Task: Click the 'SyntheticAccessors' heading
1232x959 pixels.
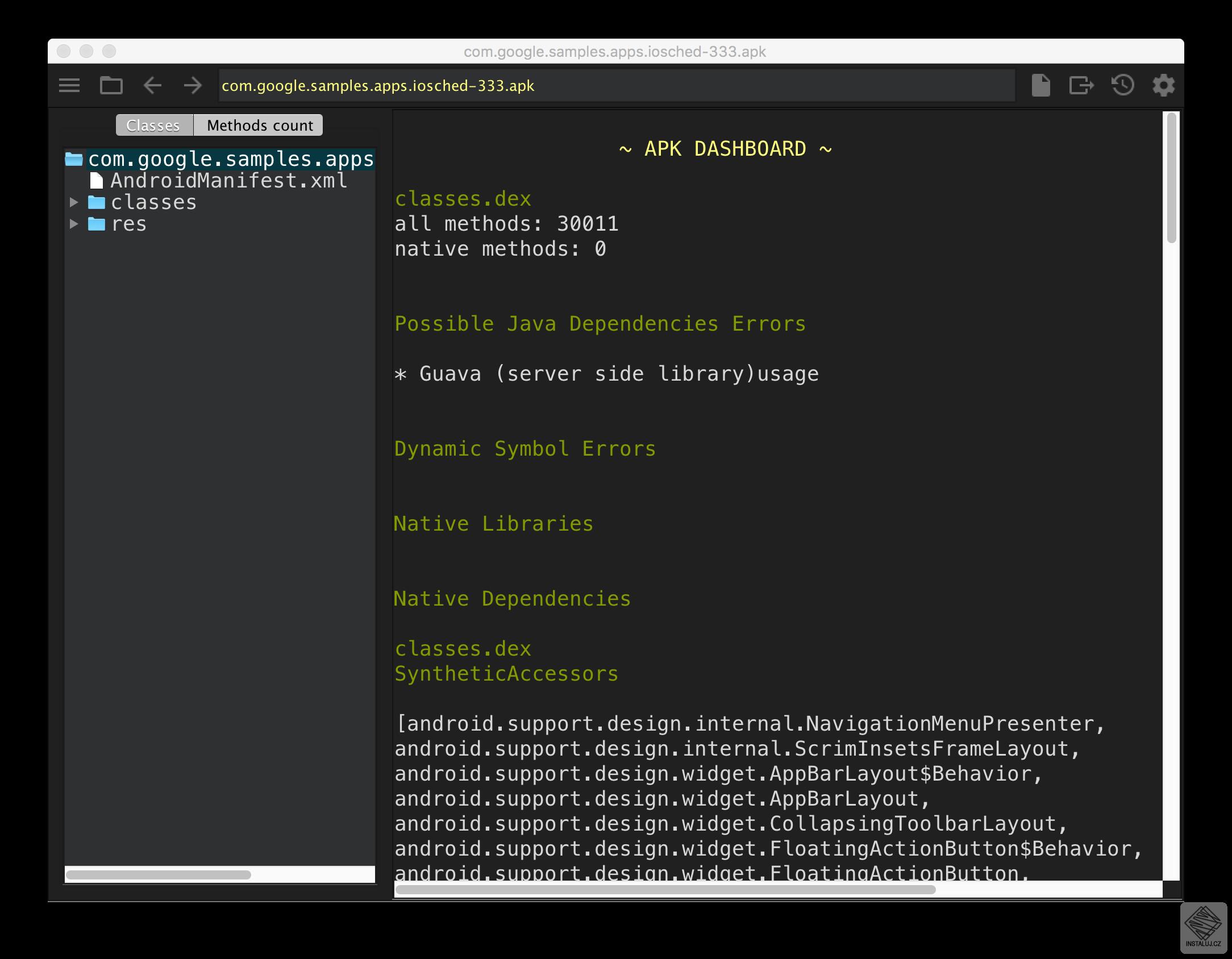Action: point(506,674)
